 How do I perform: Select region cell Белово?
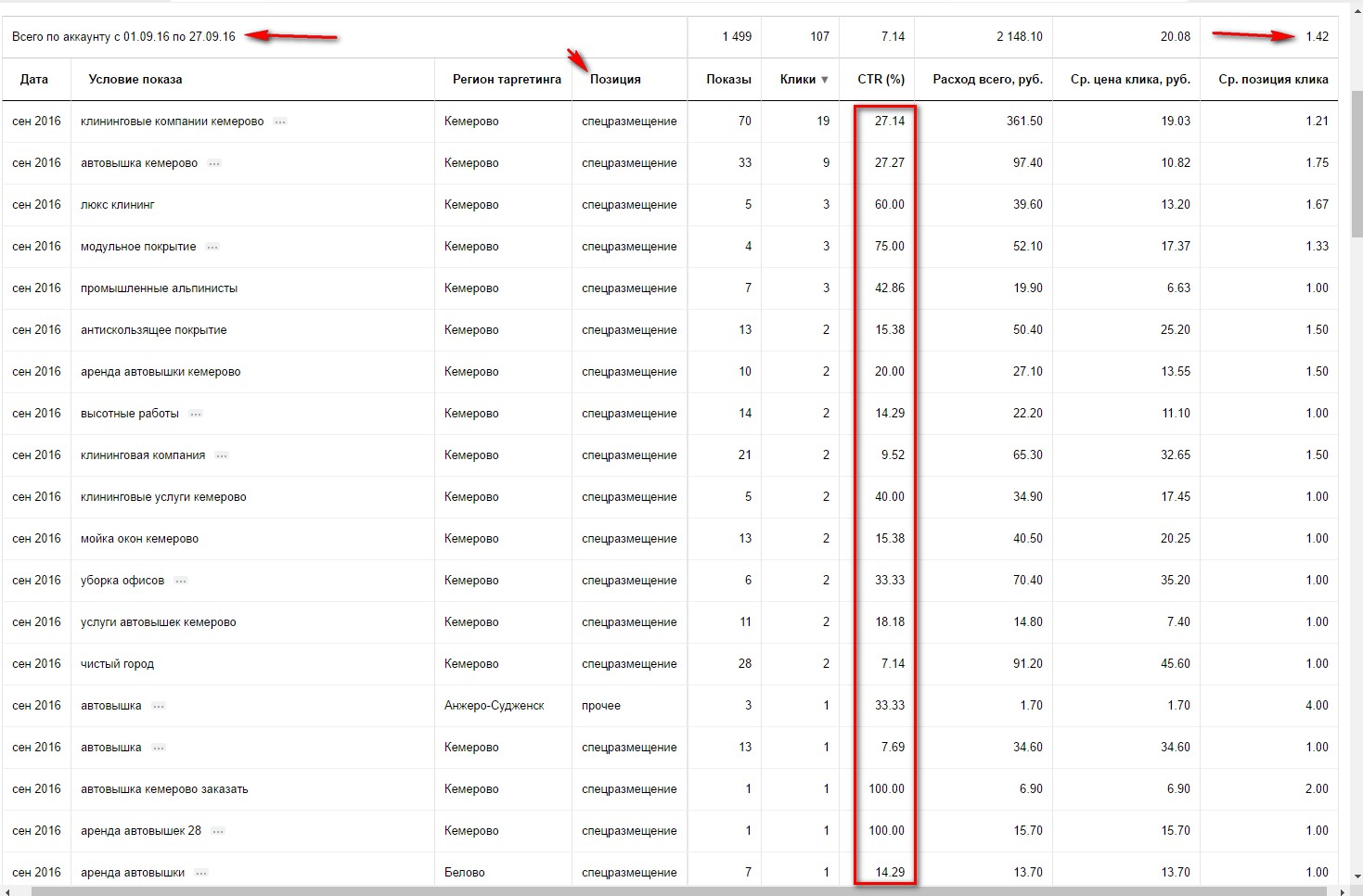(x=465, y=872)
